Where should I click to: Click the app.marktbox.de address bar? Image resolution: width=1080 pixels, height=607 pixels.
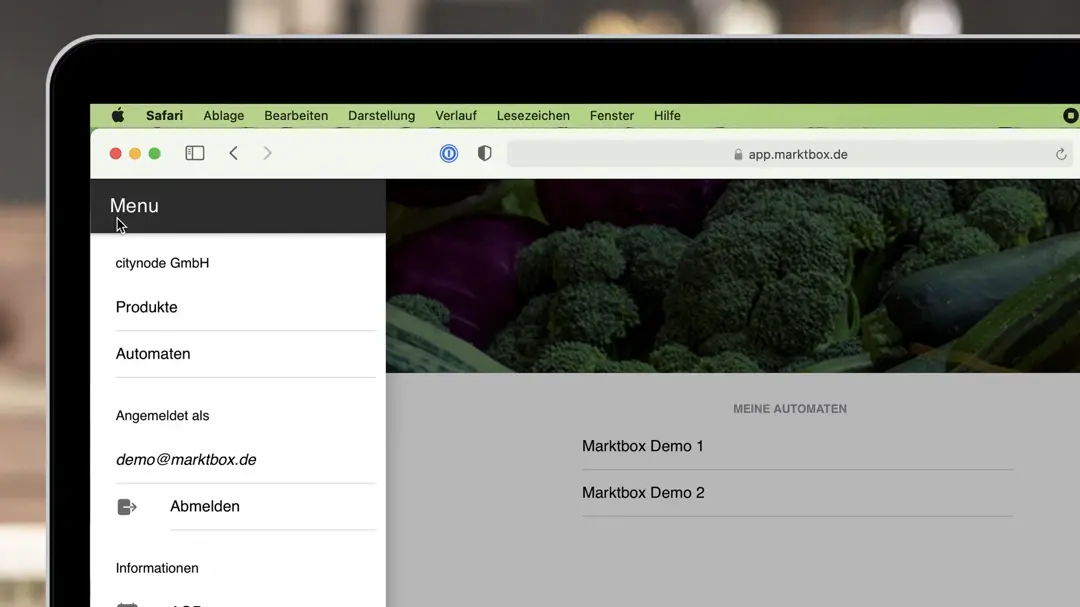pos(790,154)
